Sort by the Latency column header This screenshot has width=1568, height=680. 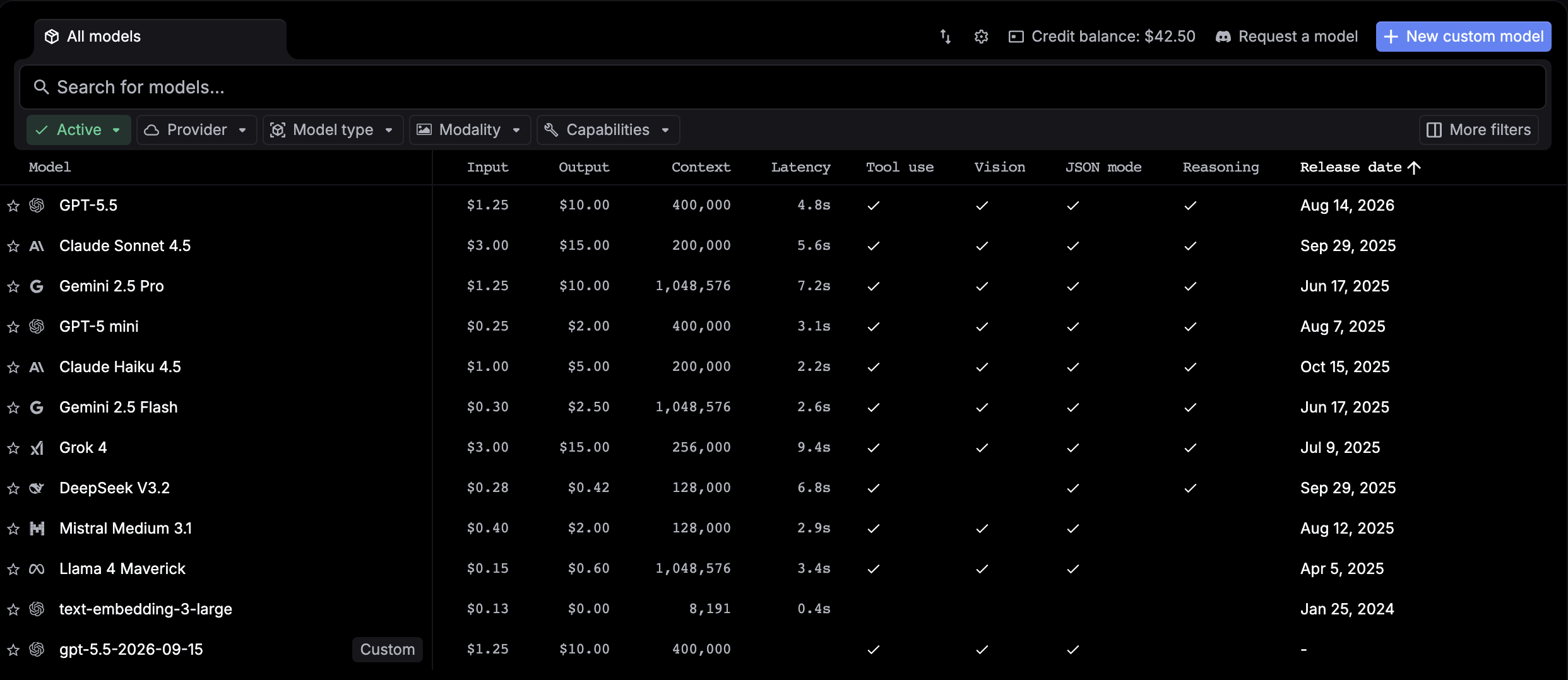click(x=800, y=167)
